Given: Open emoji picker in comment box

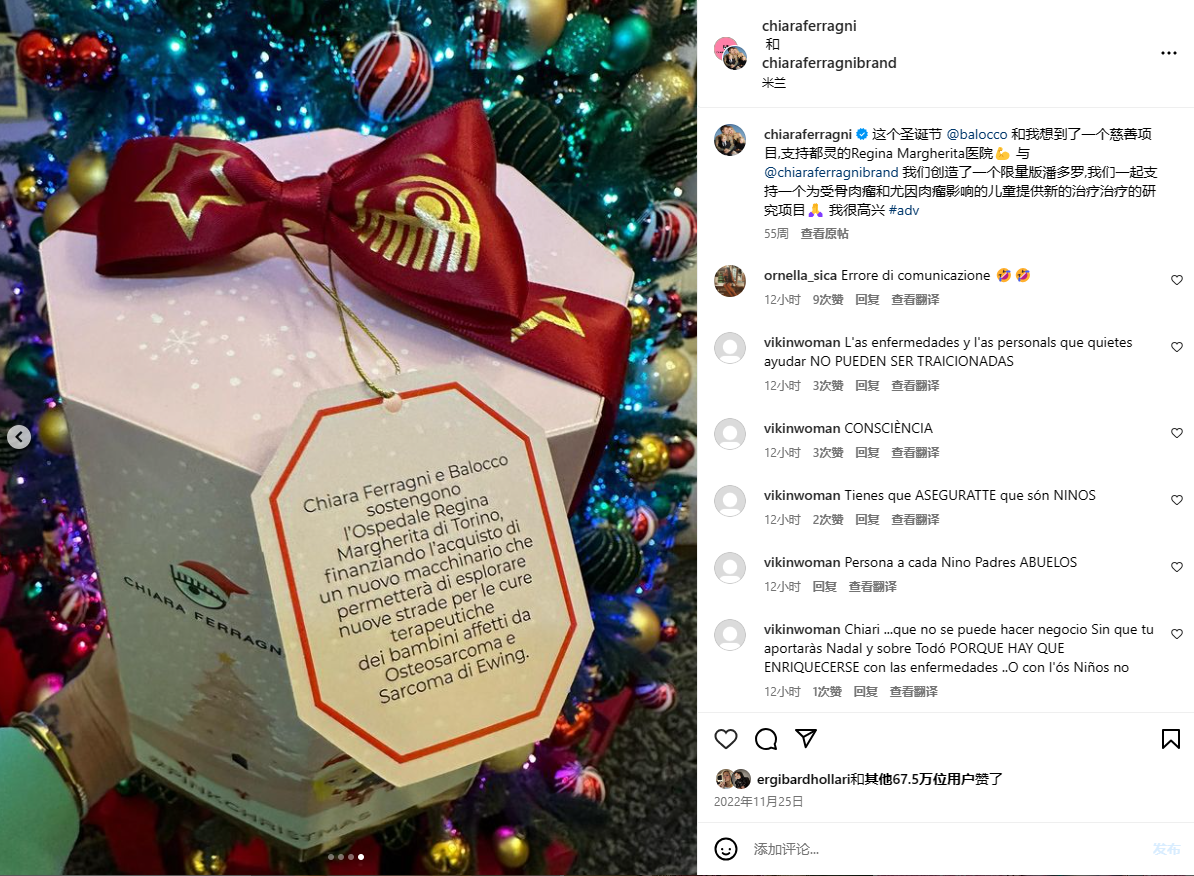Looking at the screenshot, I should (726, 849).
